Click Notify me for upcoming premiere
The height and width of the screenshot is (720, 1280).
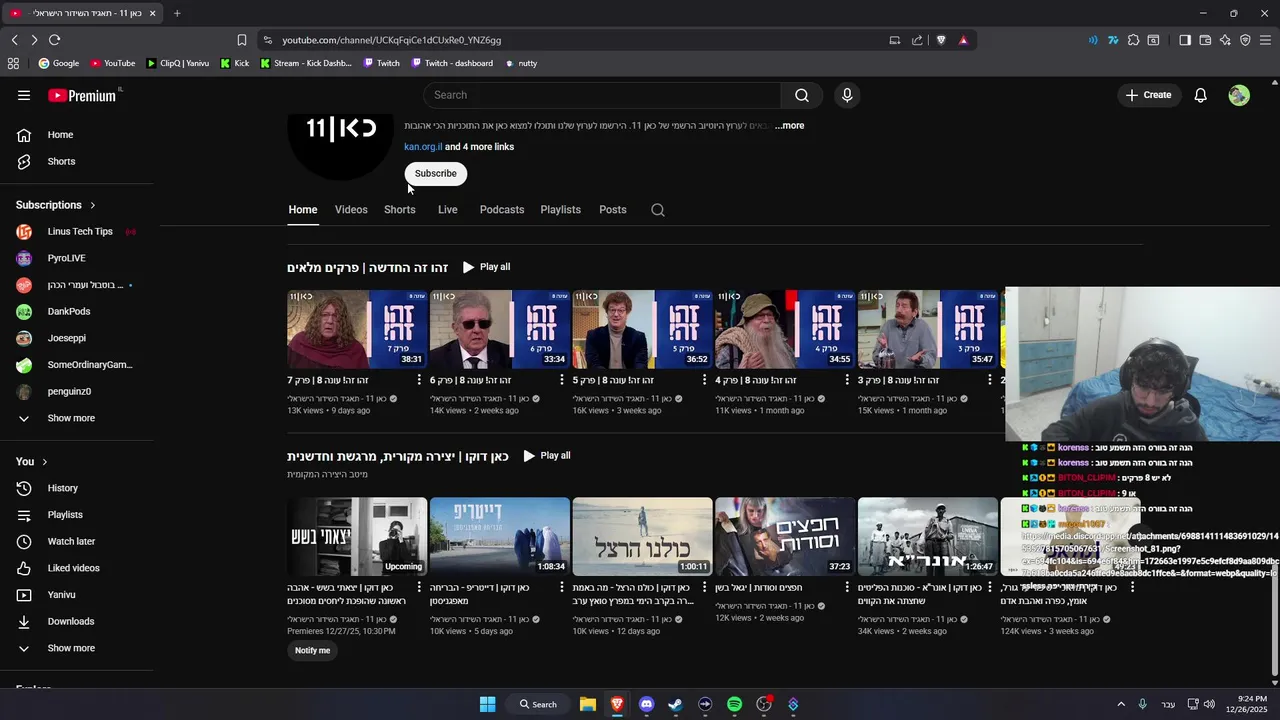click(312, 651)
